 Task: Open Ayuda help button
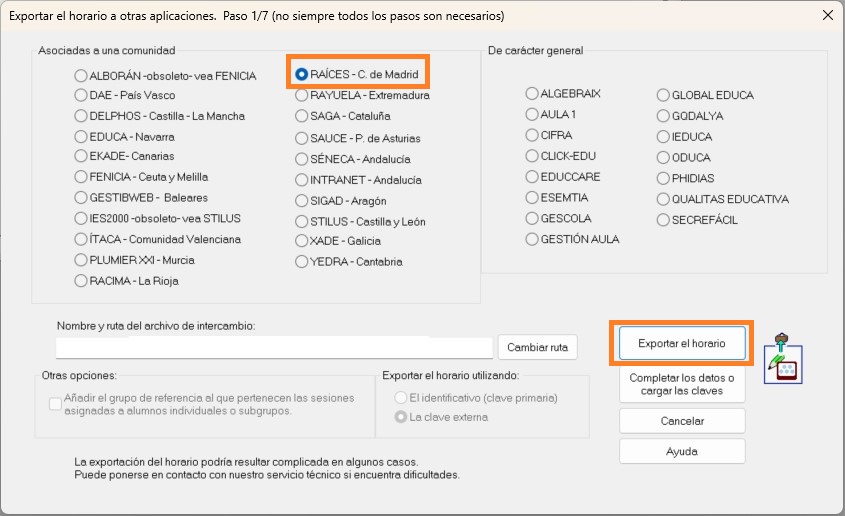(x=682, y=451)
